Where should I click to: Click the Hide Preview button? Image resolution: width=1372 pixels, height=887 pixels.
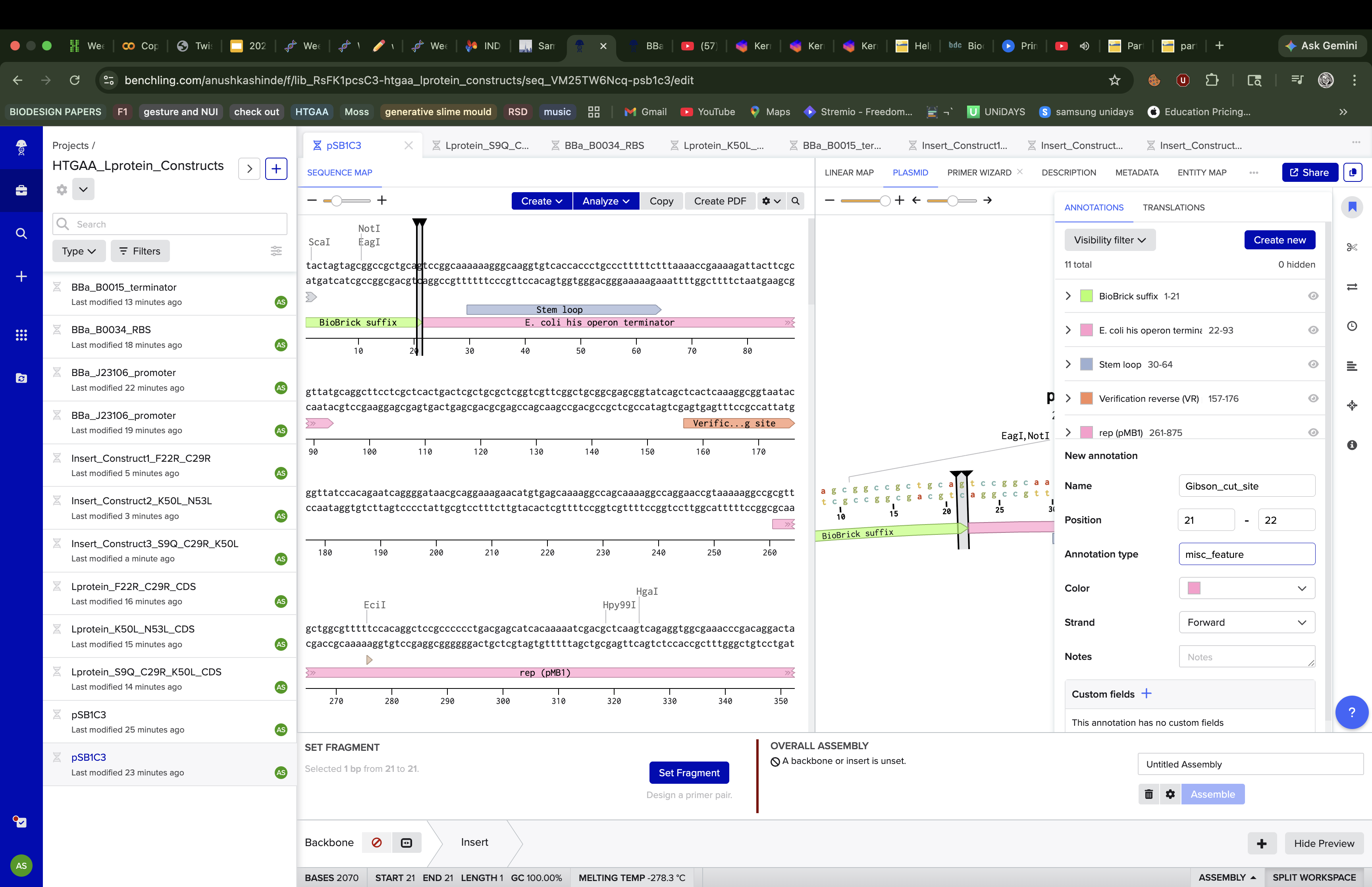point(1324,843)
